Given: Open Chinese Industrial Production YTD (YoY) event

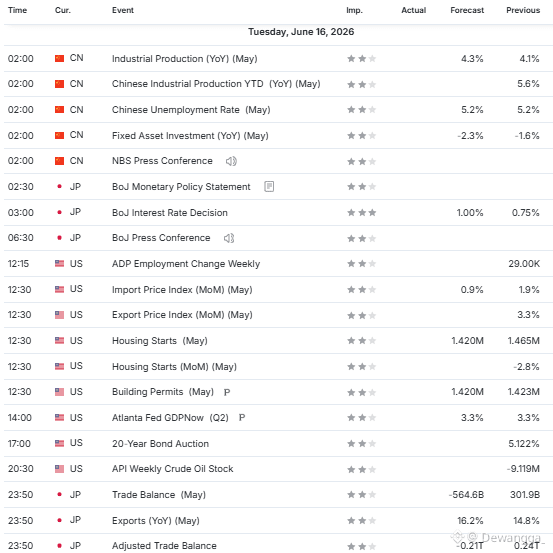Looking at the screenshot, I should (x=216, y=84).
